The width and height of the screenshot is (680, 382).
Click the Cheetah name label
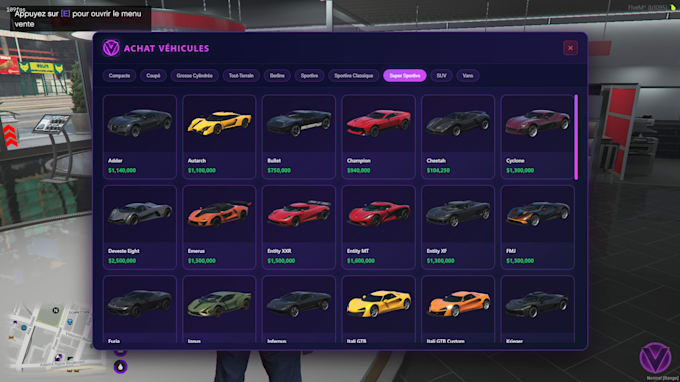(436, 160)
